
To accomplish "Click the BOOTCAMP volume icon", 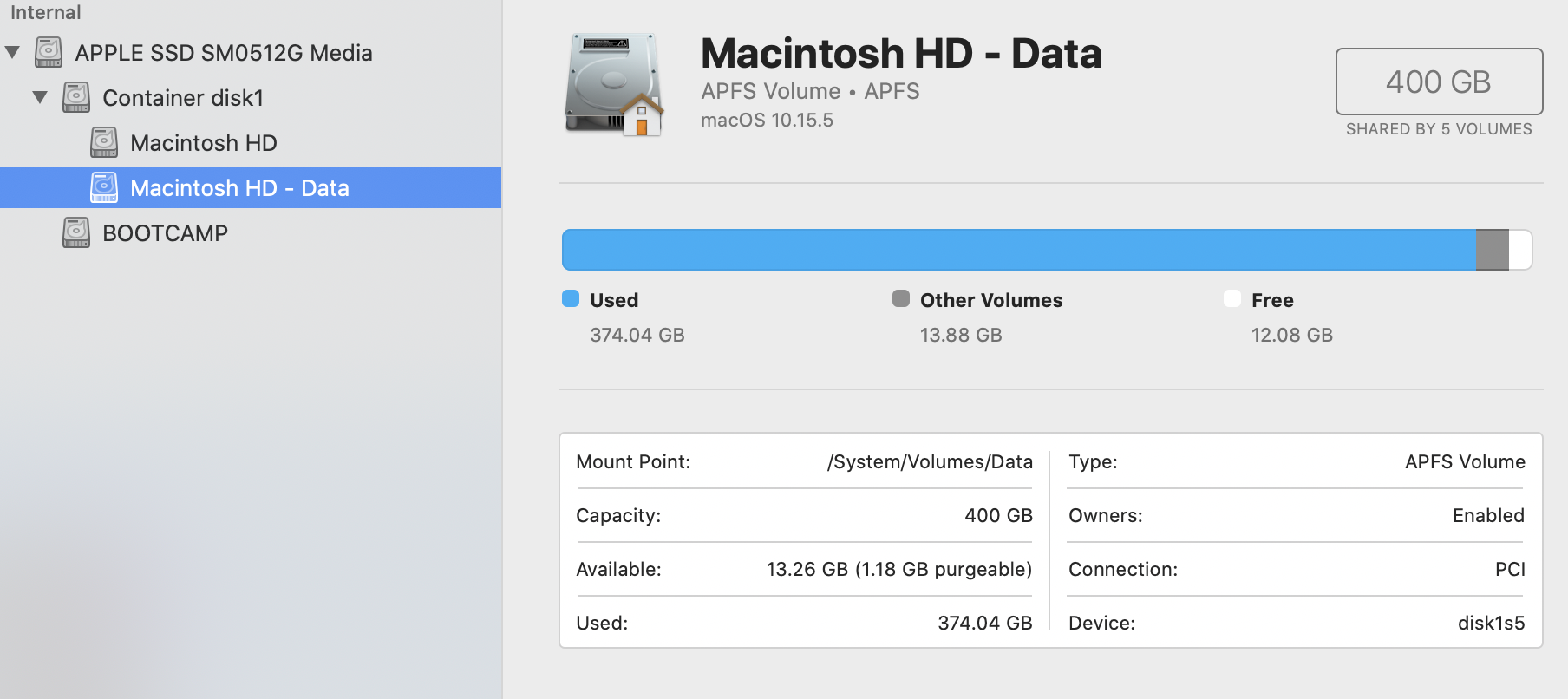I will [x=76, y=232].
